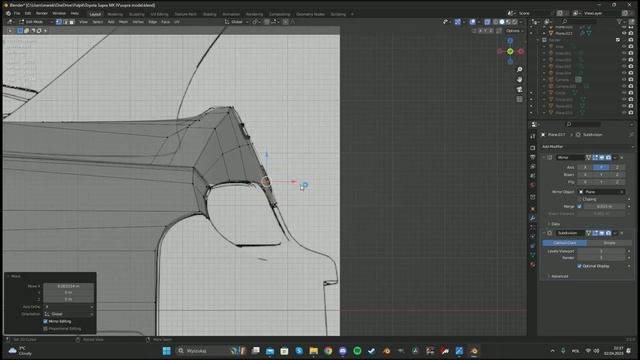
Task: Switch to Shading workspace tab
Action: coord(209,14)
